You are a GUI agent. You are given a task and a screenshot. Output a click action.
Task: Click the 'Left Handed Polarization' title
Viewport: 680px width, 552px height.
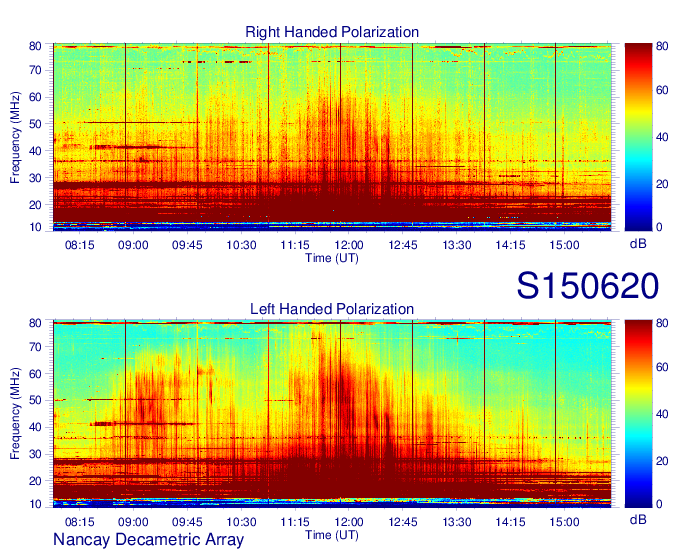pyautogui.click(x=332, y=309)
